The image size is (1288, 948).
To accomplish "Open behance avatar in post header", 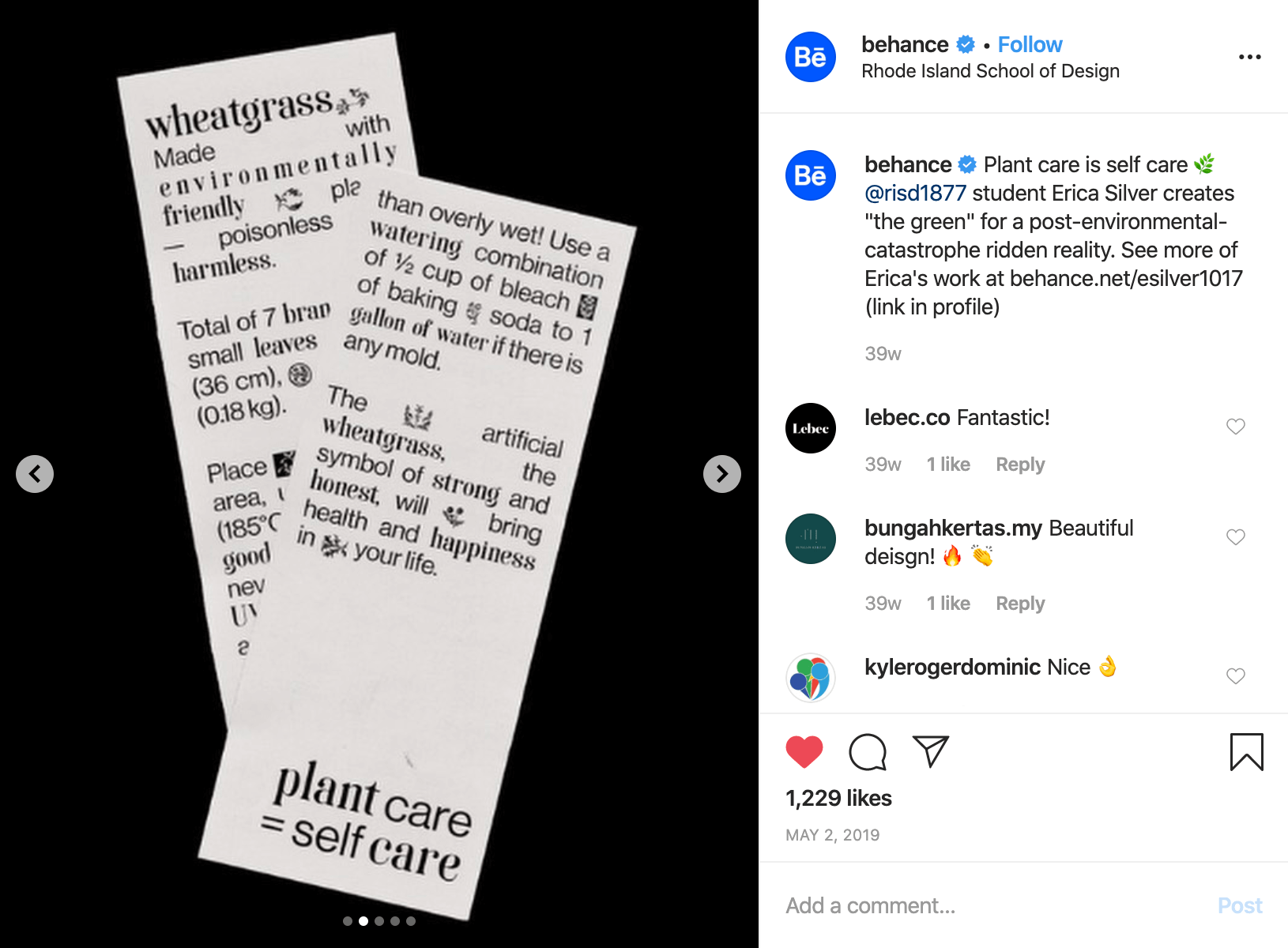I will coord(811,57).
